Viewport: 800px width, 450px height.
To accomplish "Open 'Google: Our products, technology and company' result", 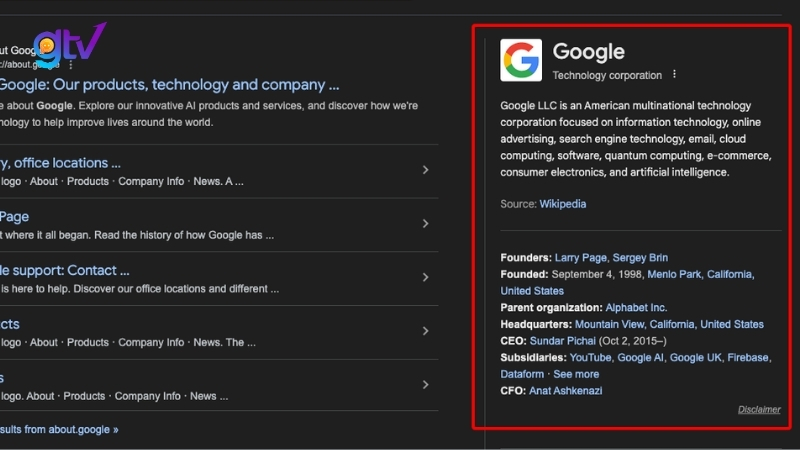I will pos(169,85).
